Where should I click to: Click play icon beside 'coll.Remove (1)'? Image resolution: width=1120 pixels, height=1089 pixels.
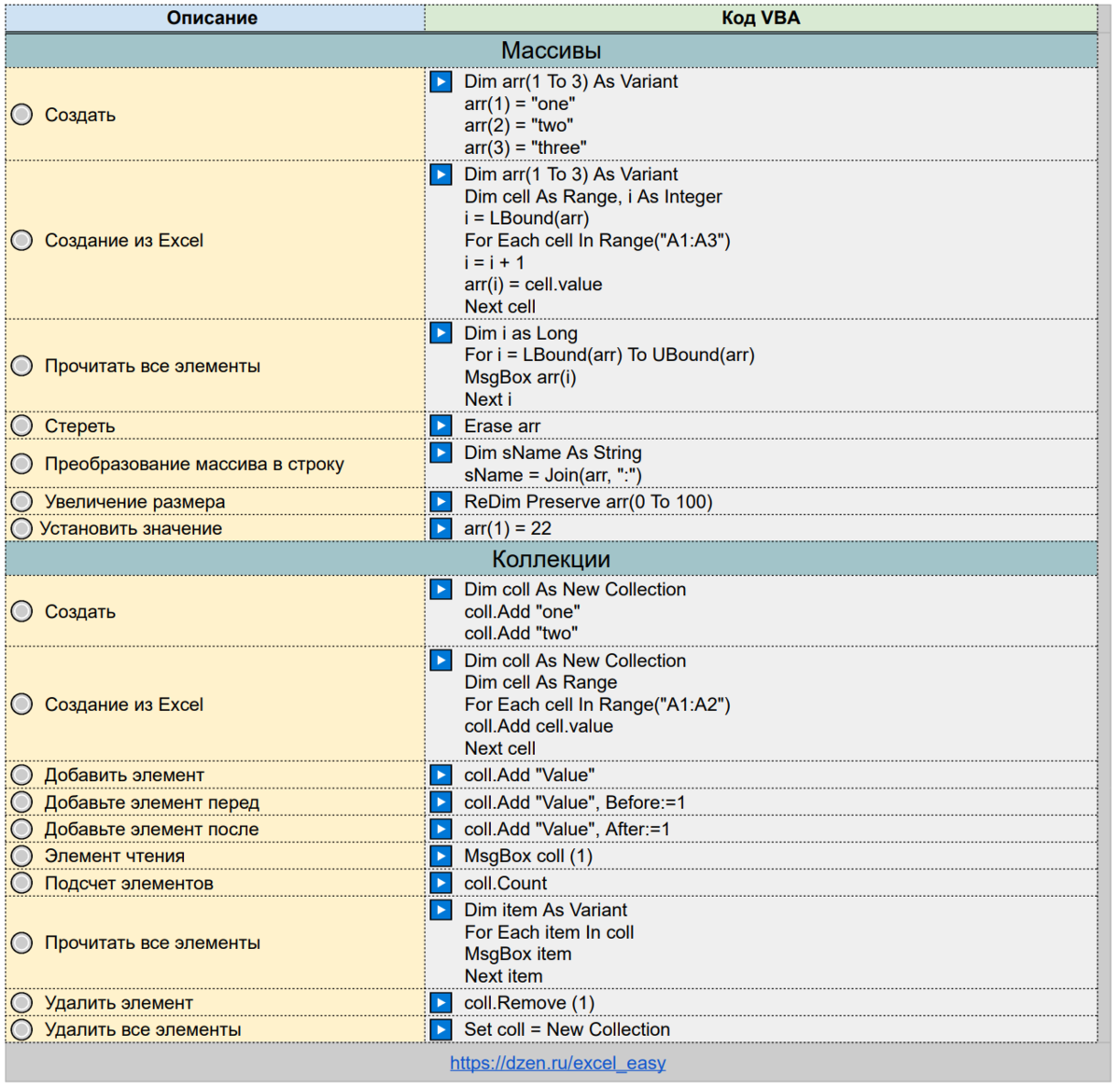(441, 1002)
